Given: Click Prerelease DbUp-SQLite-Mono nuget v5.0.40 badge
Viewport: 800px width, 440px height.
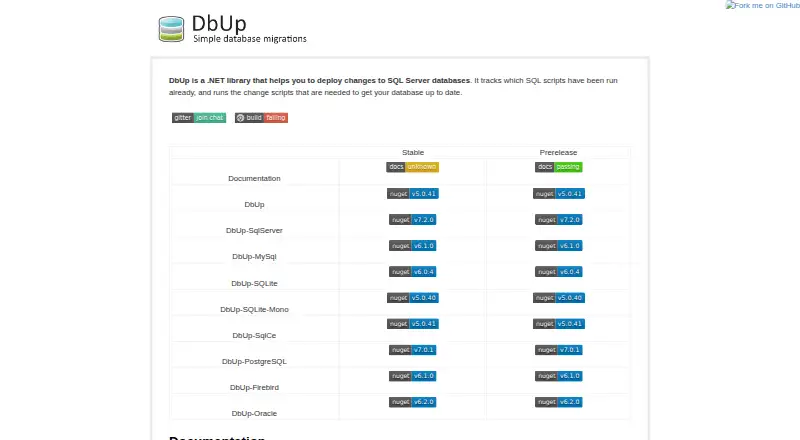Looking at the screenshot, I should click(x=559, y=298).
